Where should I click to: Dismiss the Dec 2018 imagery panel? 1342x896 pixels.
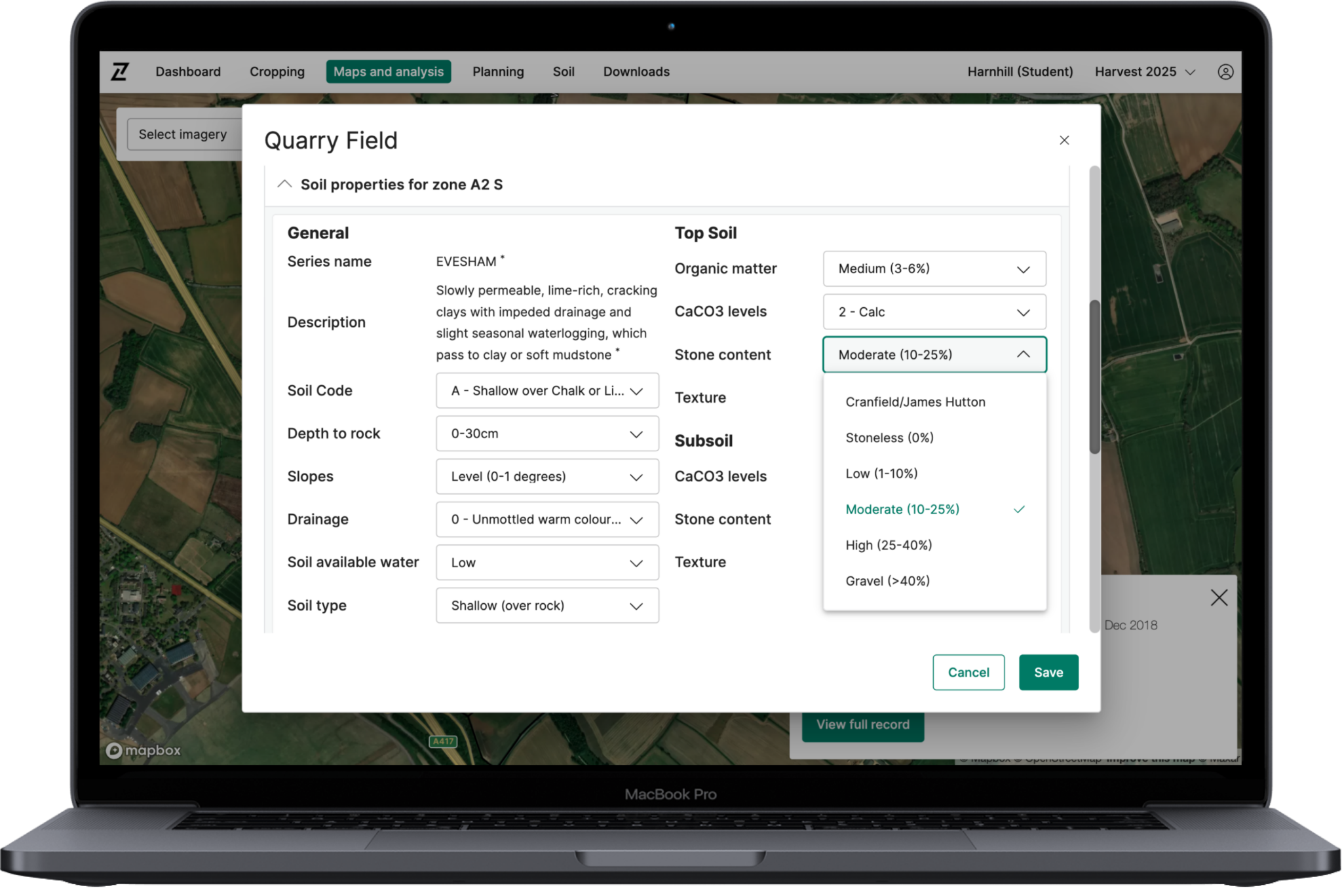tap(1219, 597)
